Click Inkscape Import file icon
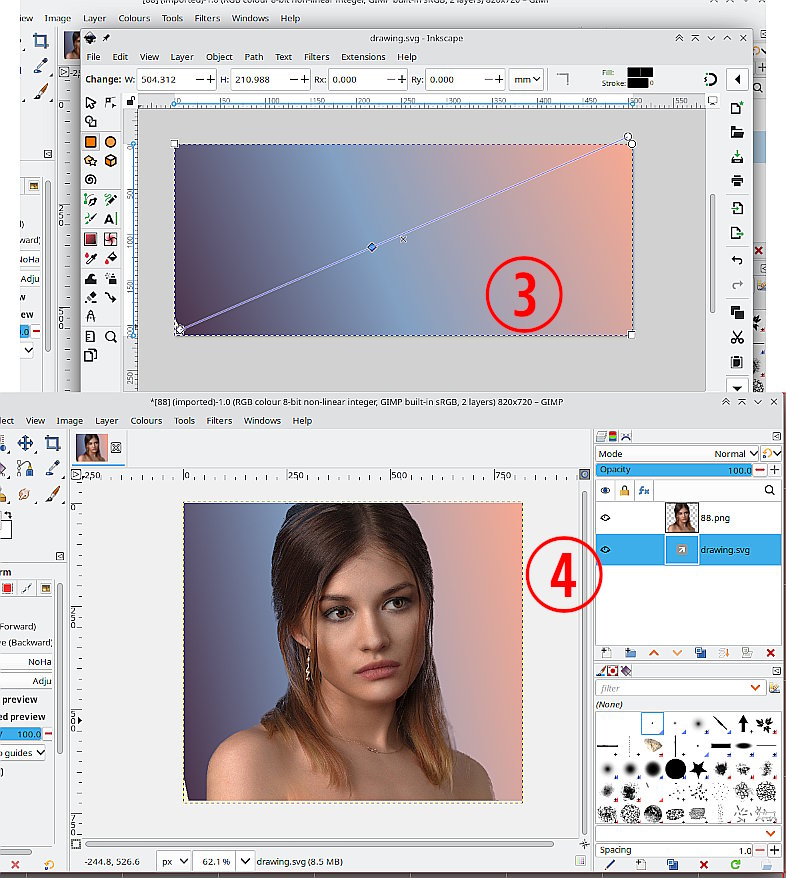 pos(737,208)
